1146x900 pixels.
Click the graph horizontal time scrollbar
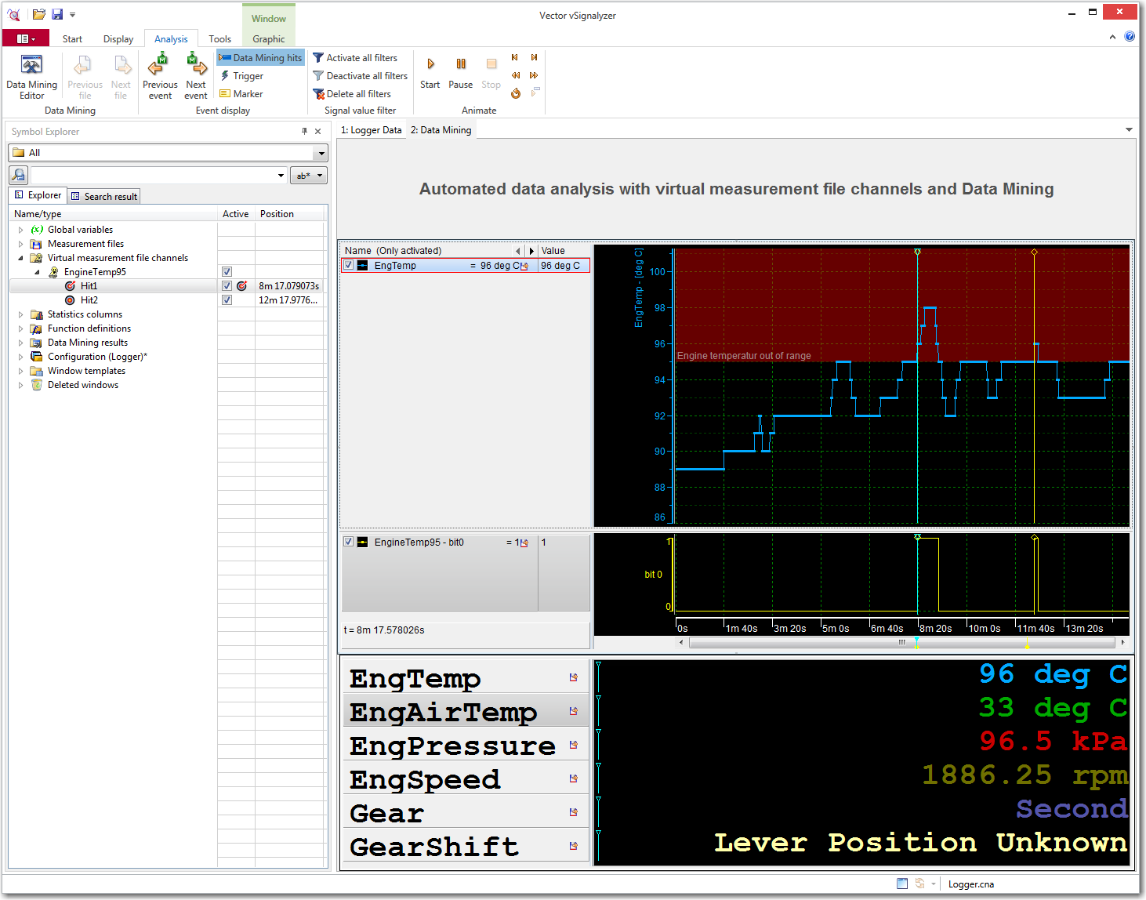click(902, 643)
